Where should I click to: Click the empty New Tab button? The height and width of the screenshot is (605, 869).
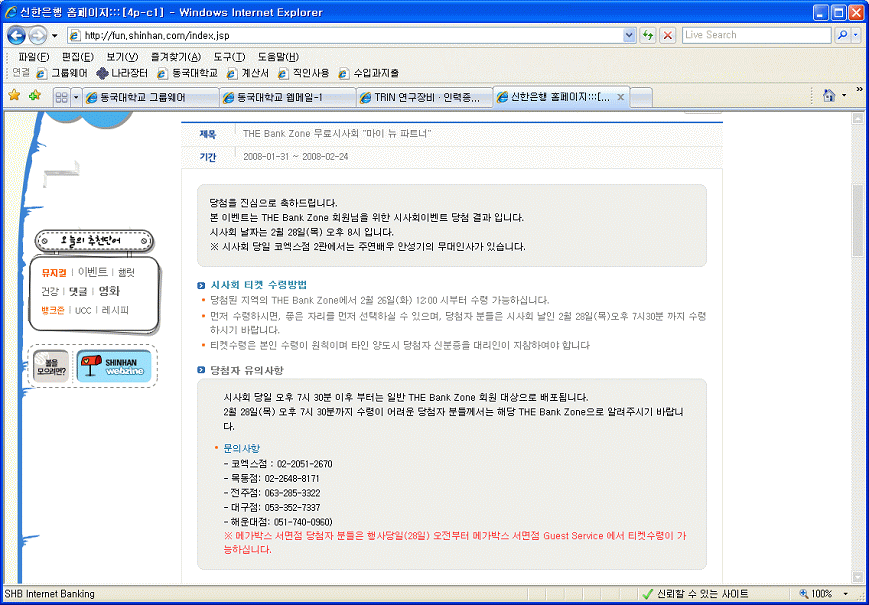[x=641, y=98]
